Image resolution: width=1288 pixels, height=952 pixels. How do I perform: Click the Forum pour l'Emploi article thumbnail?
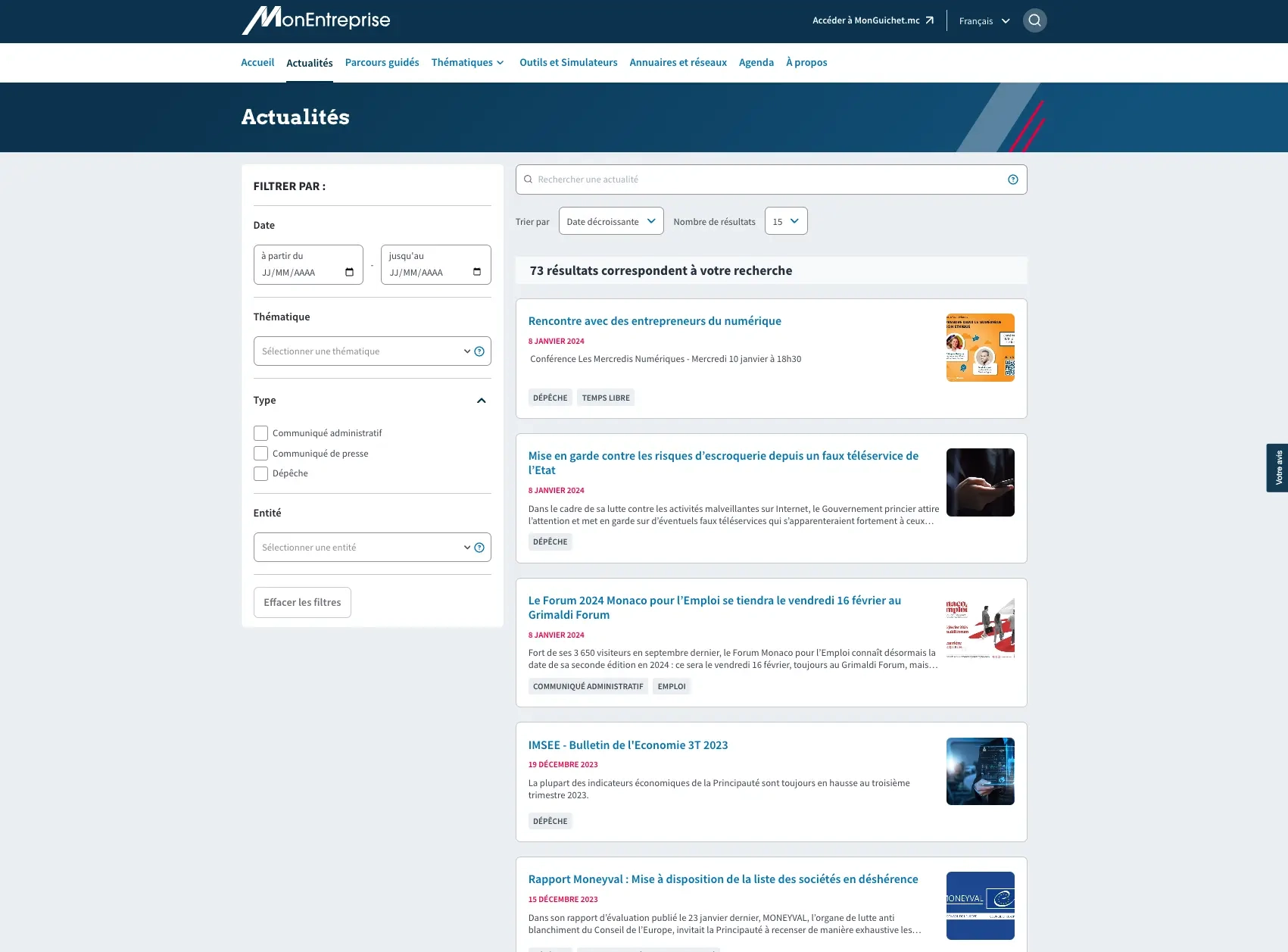click(981, 627)
